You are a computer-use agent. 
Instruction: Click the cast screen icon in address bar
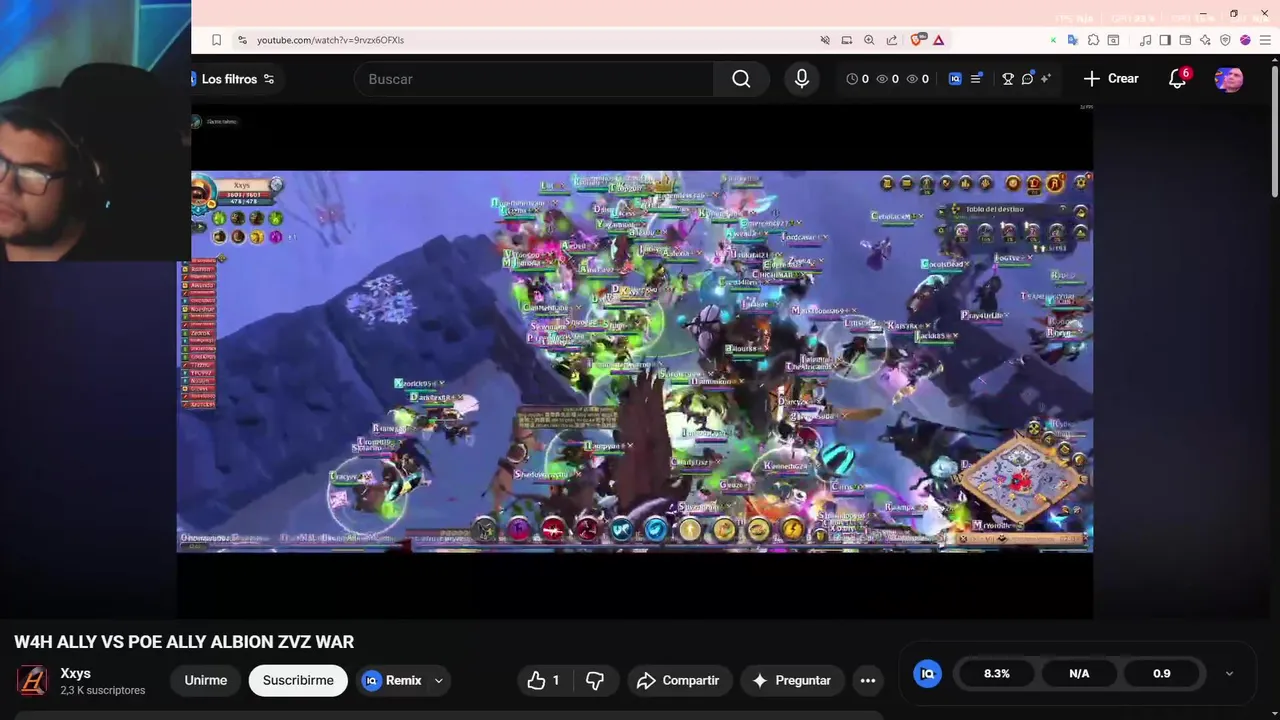847,40
